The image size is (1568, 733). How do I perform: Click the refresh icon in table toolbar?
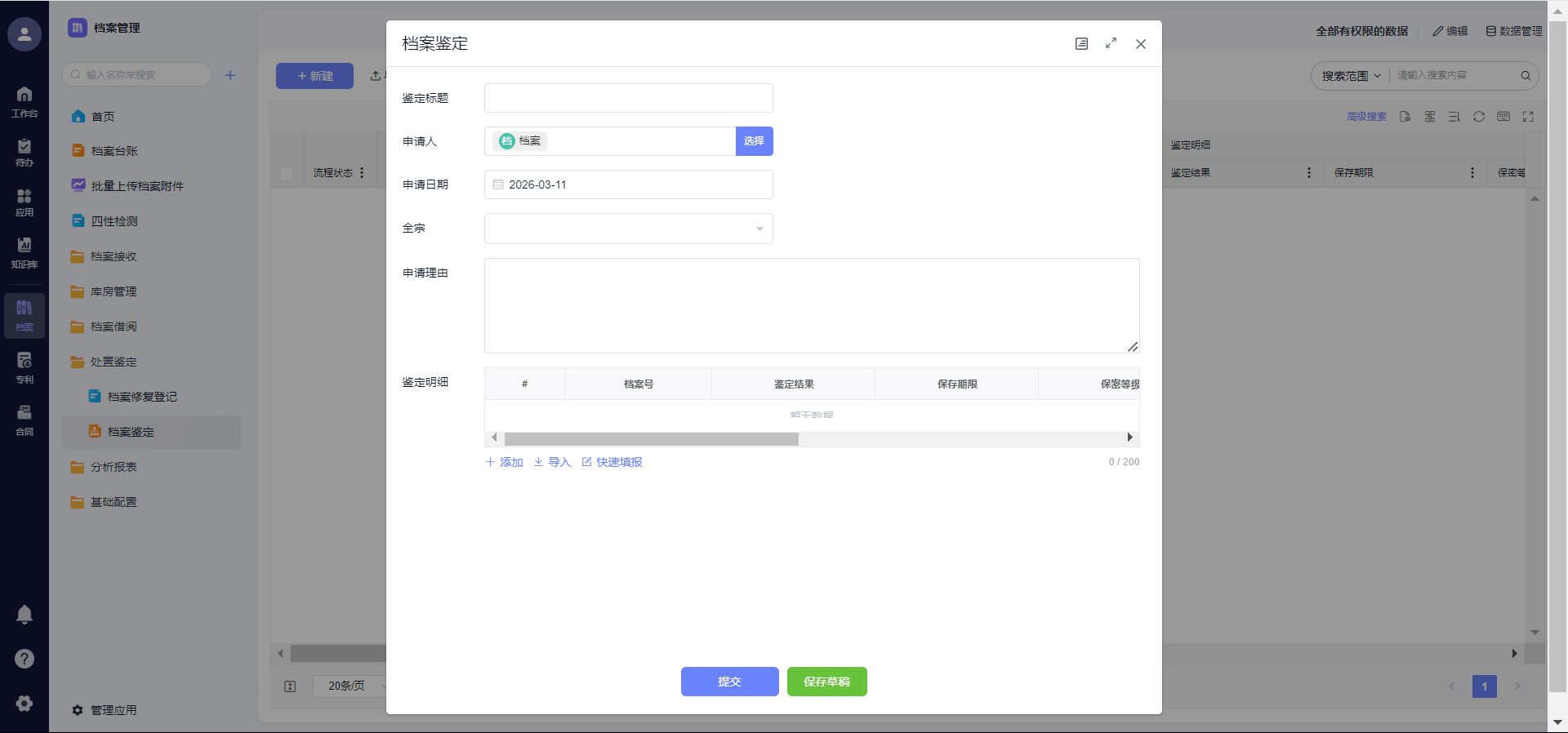[x=1478, y=117]
